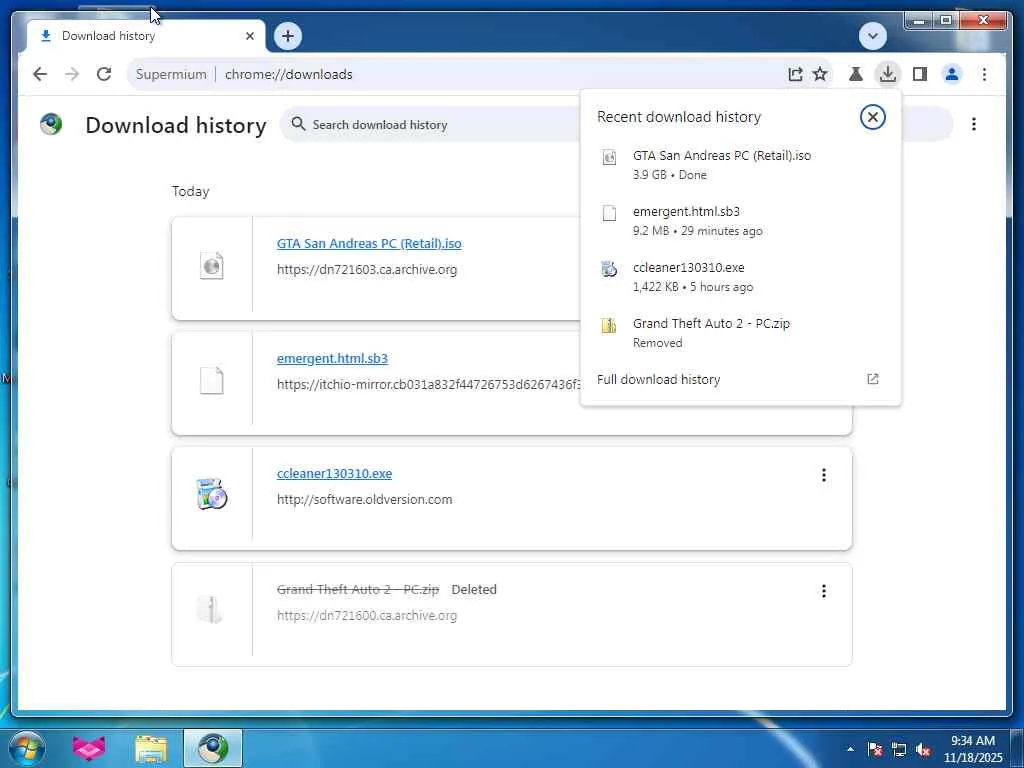Click the https://dn721603.ca.archive.org source URL
Image resolution: width=1024 pixels, height=768 pixels.
point(367,270)
